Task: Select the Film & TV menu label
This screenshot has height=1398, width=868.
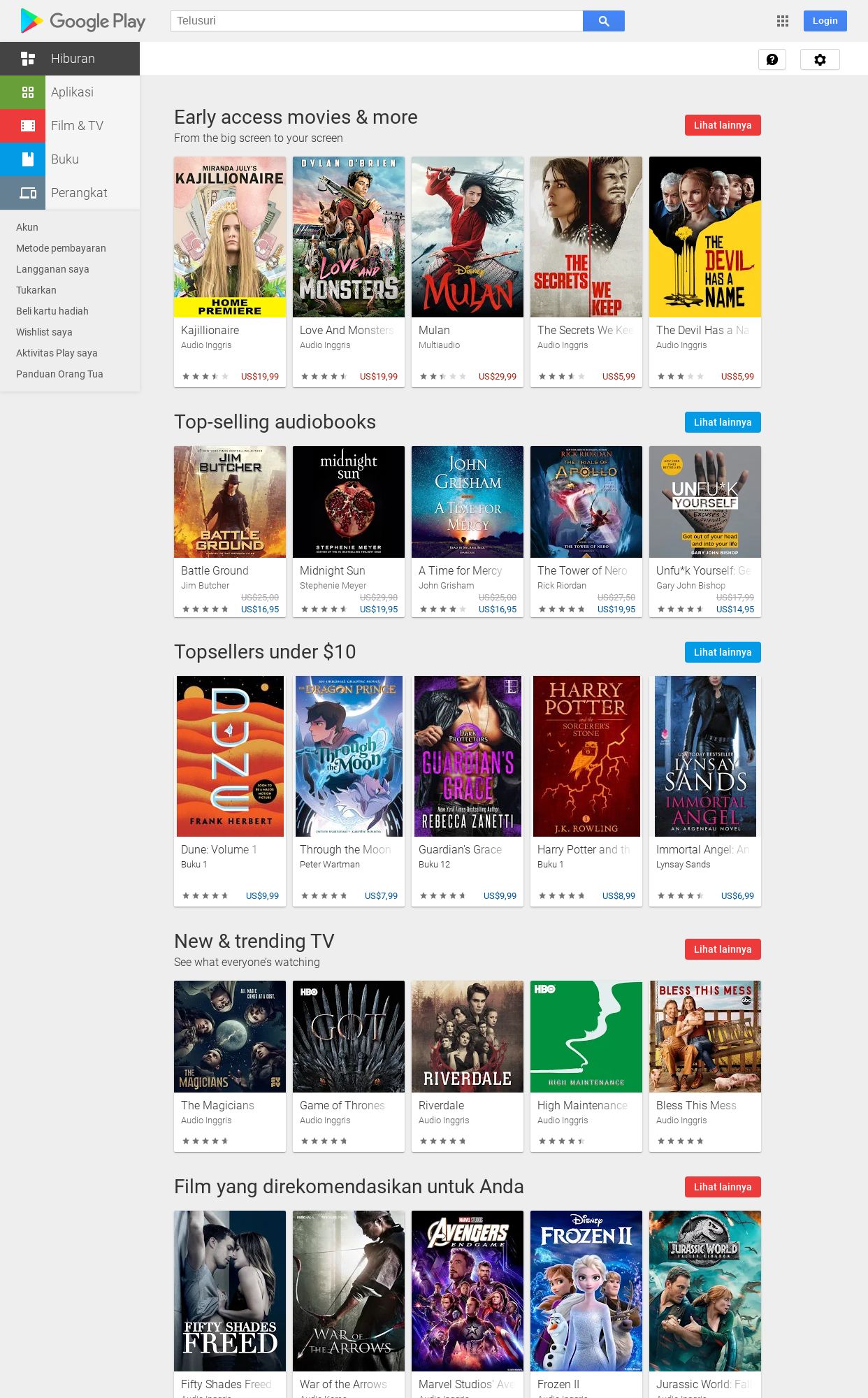Action: [x=77, y=126]
